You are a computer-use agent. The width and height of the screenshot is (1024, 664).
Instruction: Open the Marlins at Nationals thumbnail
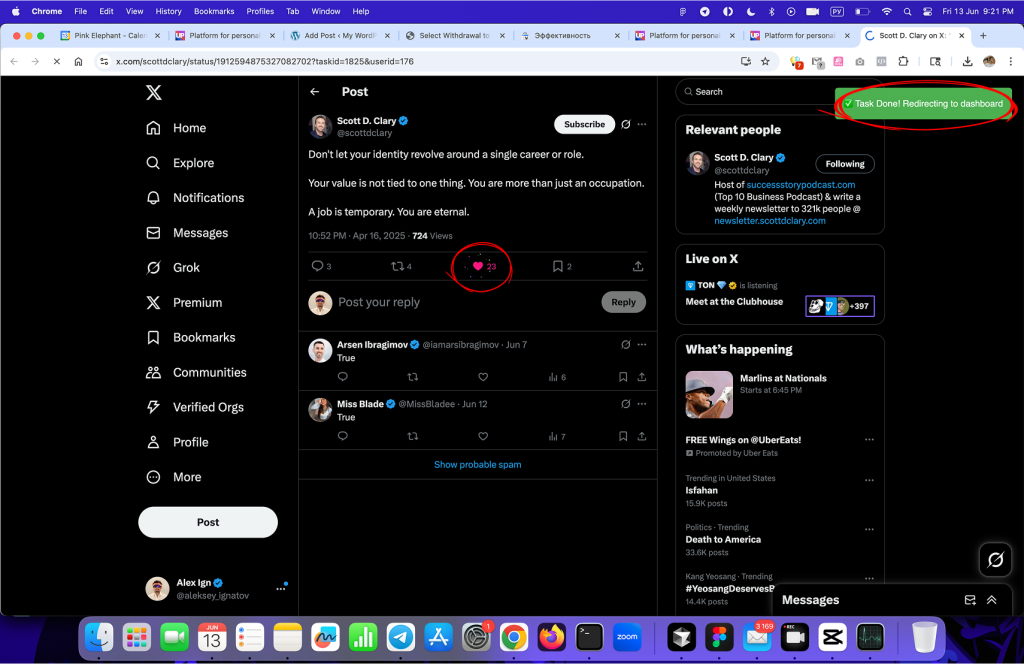(x=709, y=394)
